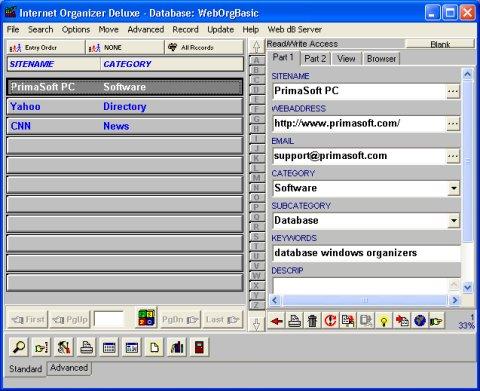Click the yellow light bulb icon
Image resolution: width=480 pixels, height=391 pixels.
click(384, 321)
